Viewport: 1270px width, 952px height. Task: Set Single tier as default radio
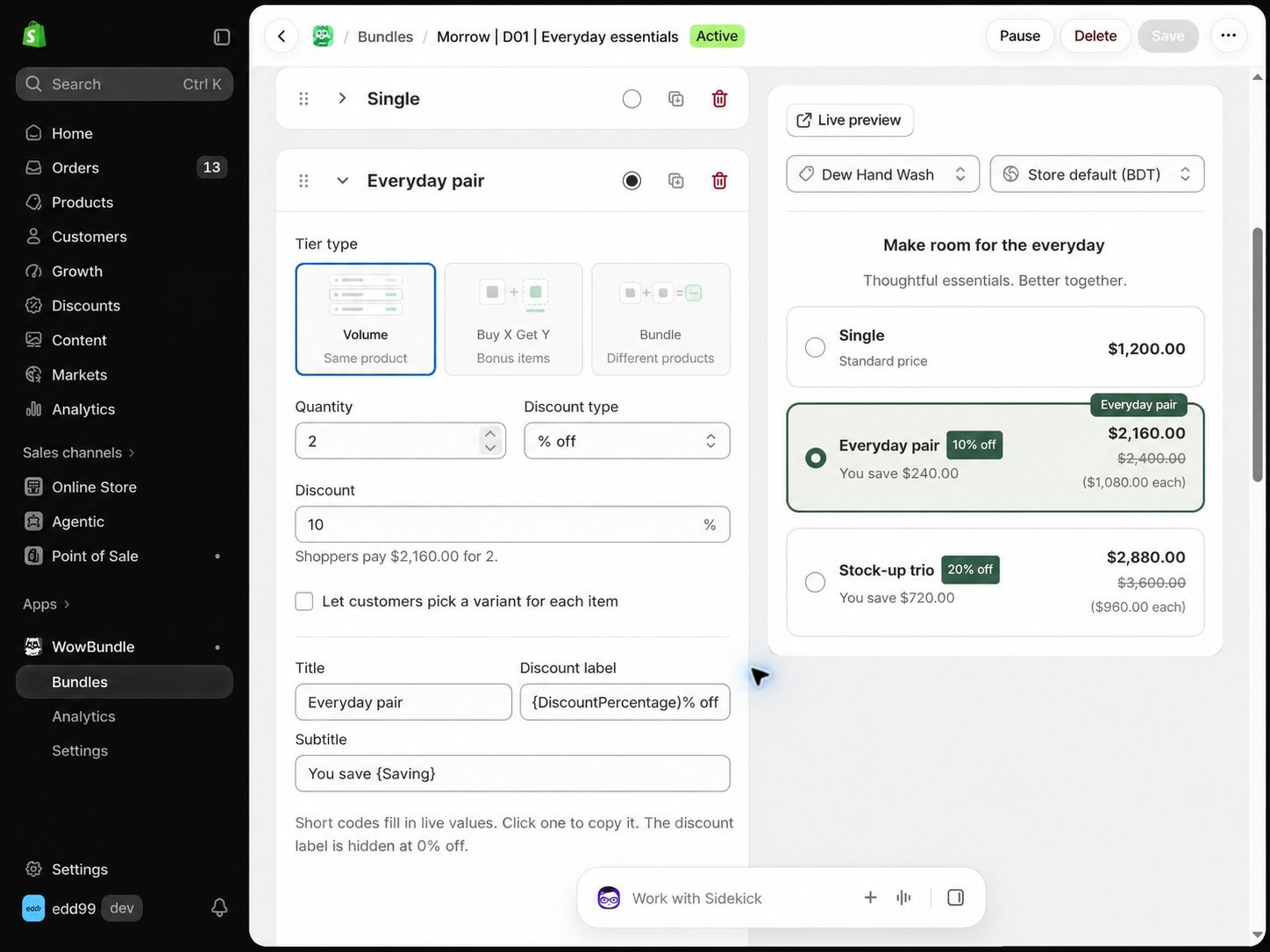(631, 99)
